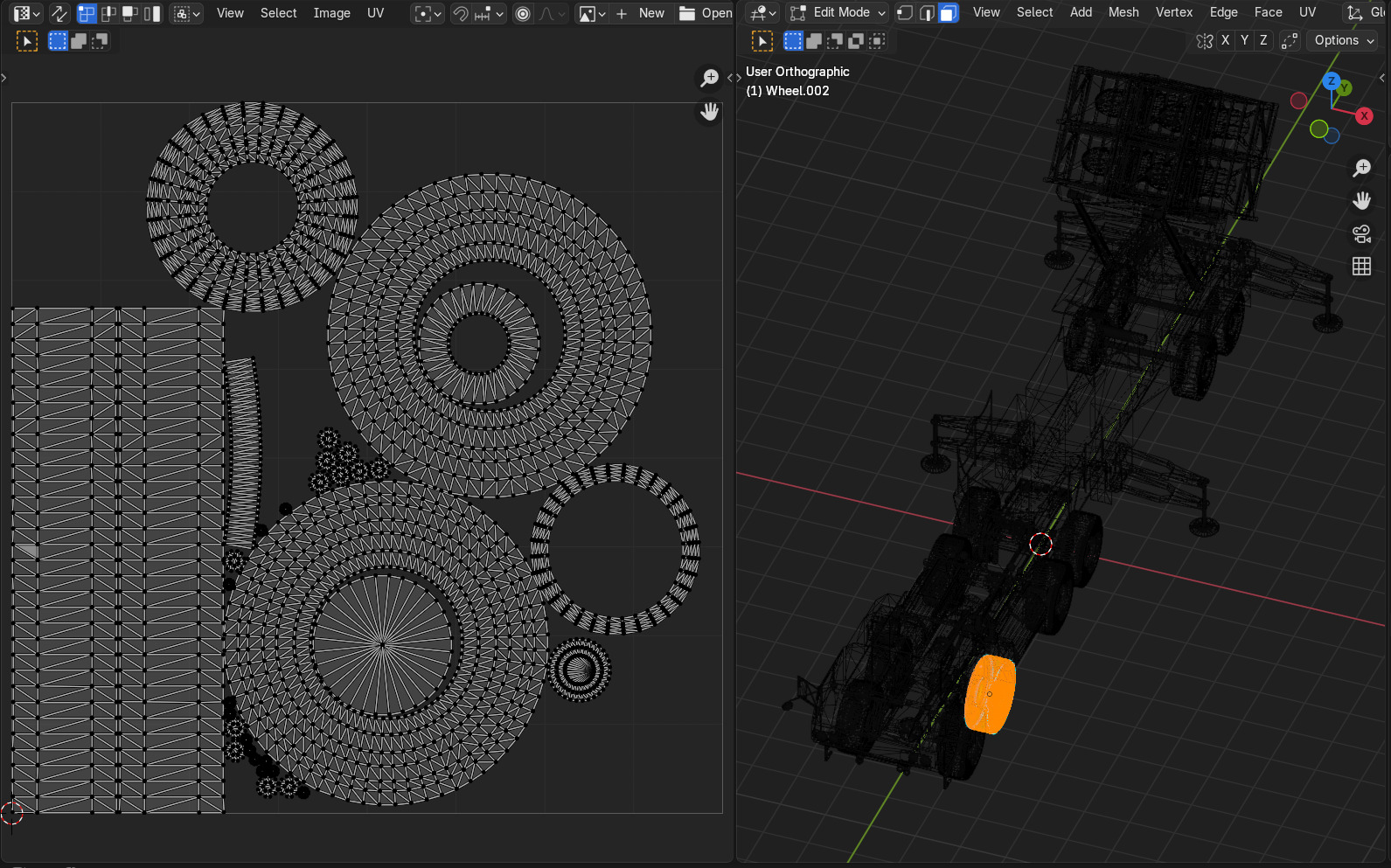Toggle X axis mesh mirror

click(1226, 40)
